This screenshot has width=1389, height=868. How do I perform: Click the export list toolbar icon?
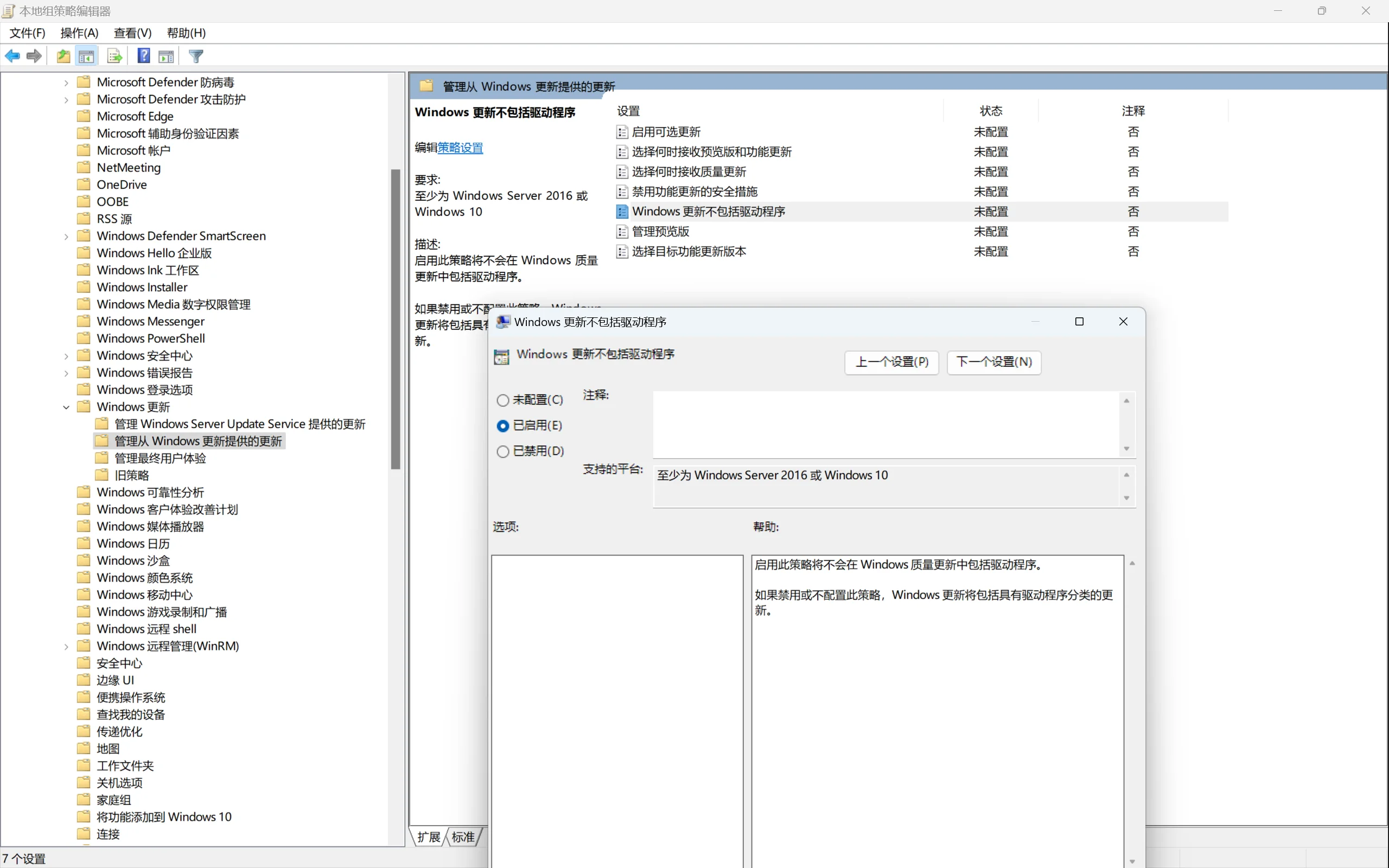click(x=114, y=56)
